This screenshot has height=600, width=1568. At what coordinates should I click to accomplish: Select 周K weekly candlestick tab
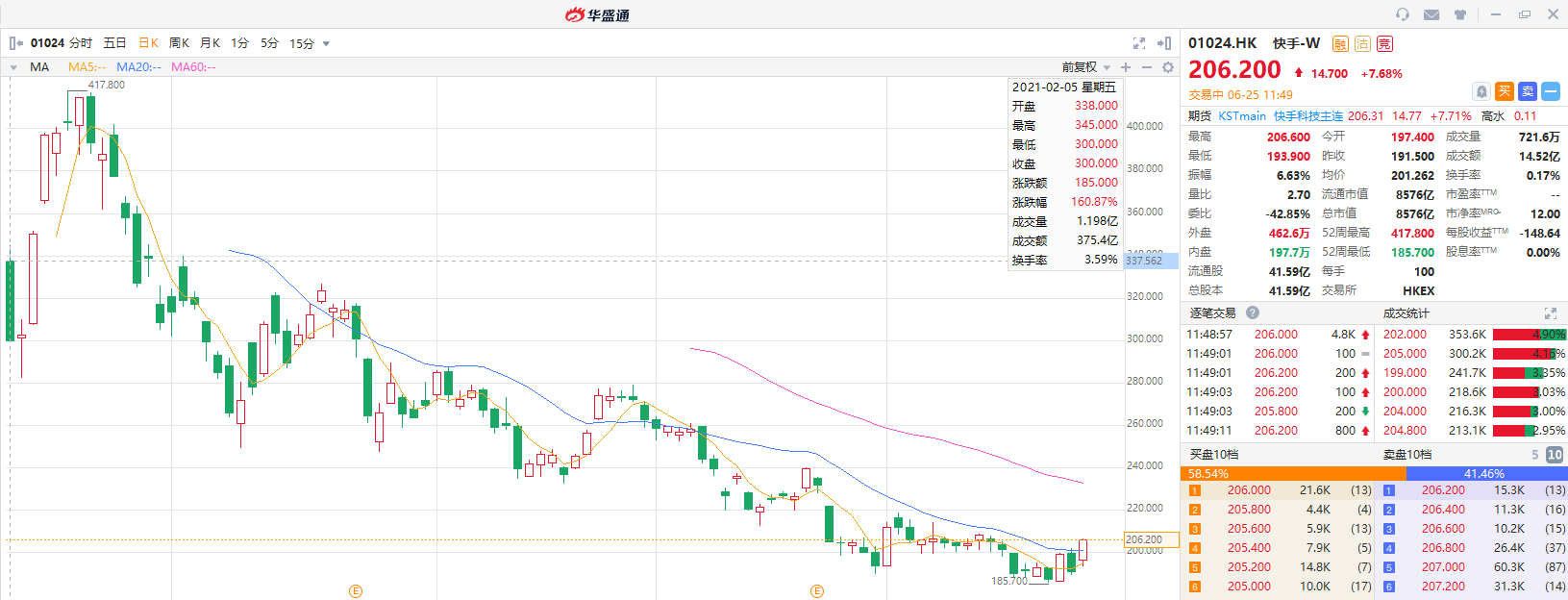click(x=180, y=43)
